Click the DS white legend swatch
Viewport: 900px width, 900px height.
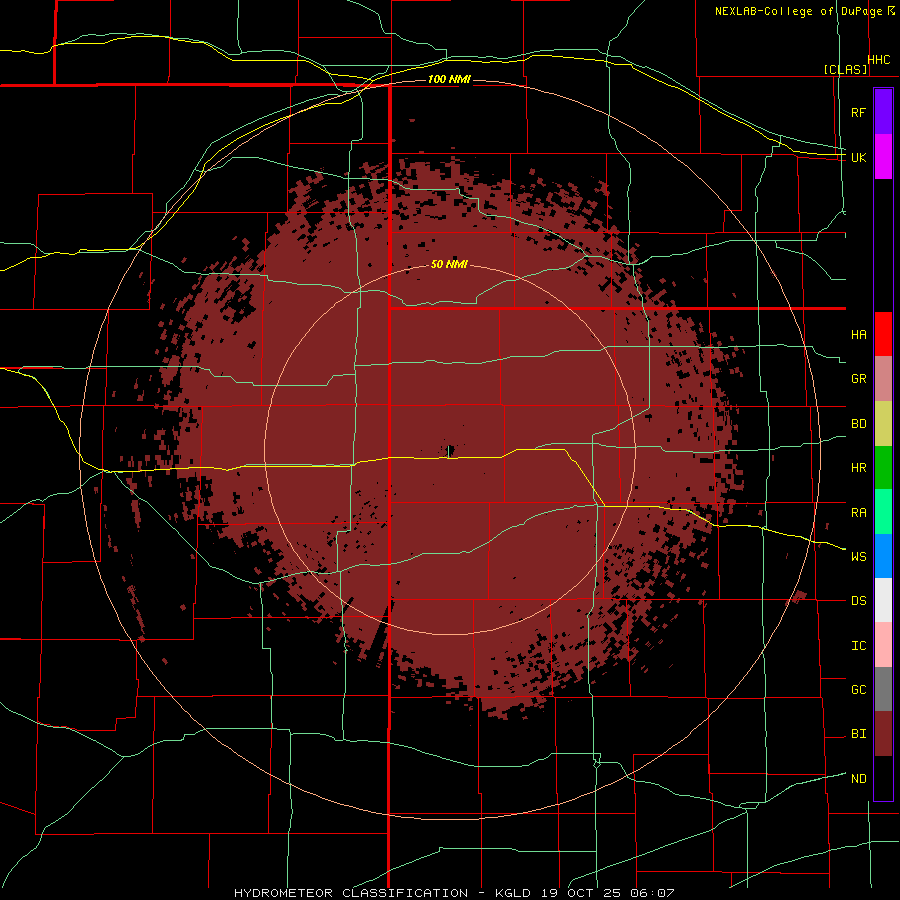click(883, 600)
